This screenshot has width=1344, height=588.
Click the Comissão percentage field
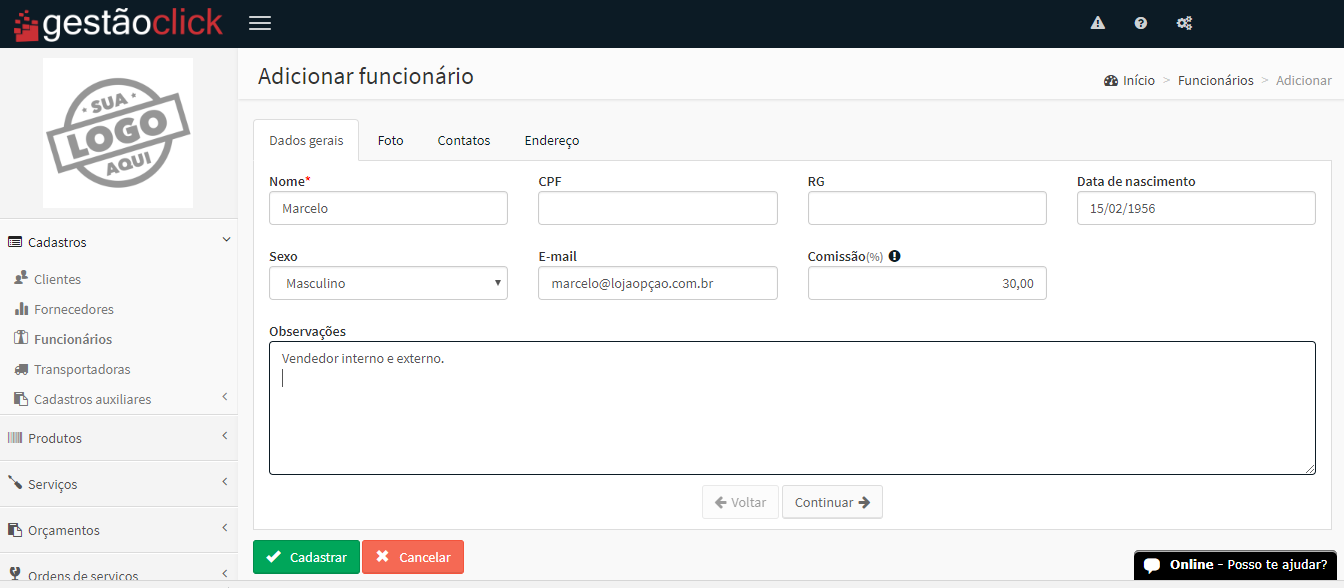pos(927,283)
